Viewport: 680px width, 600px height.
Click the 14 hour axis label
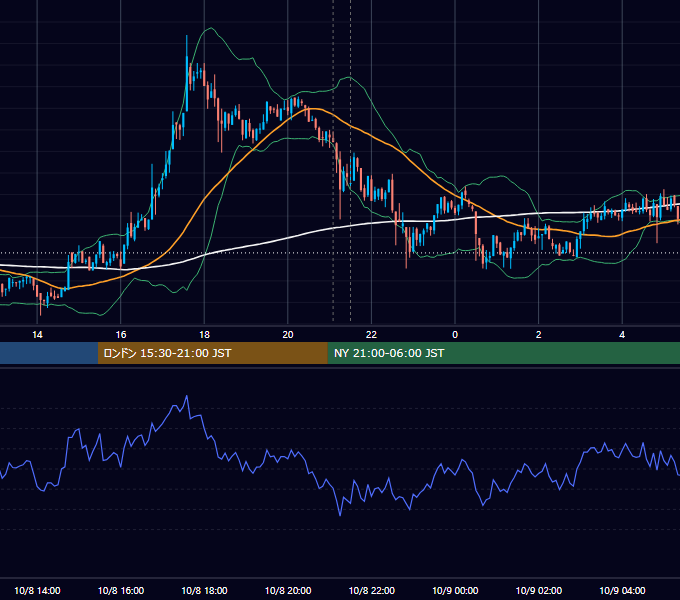[x=37, y=335]
